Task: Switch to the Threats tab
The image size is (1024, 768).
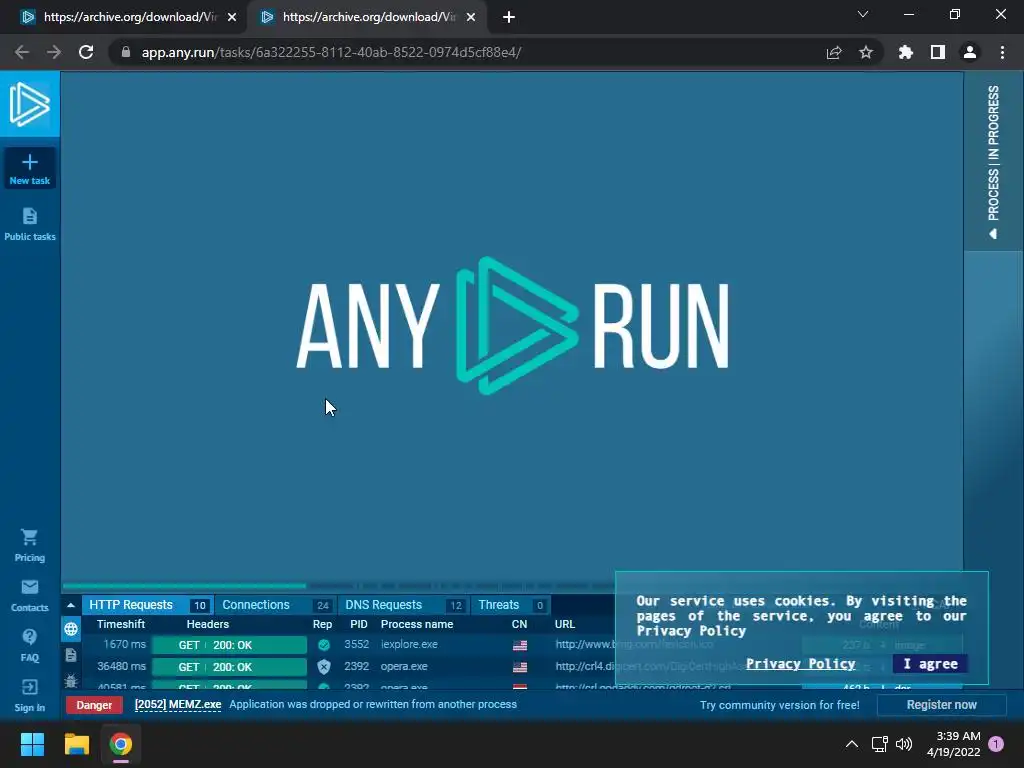Action: click(510, 605)
